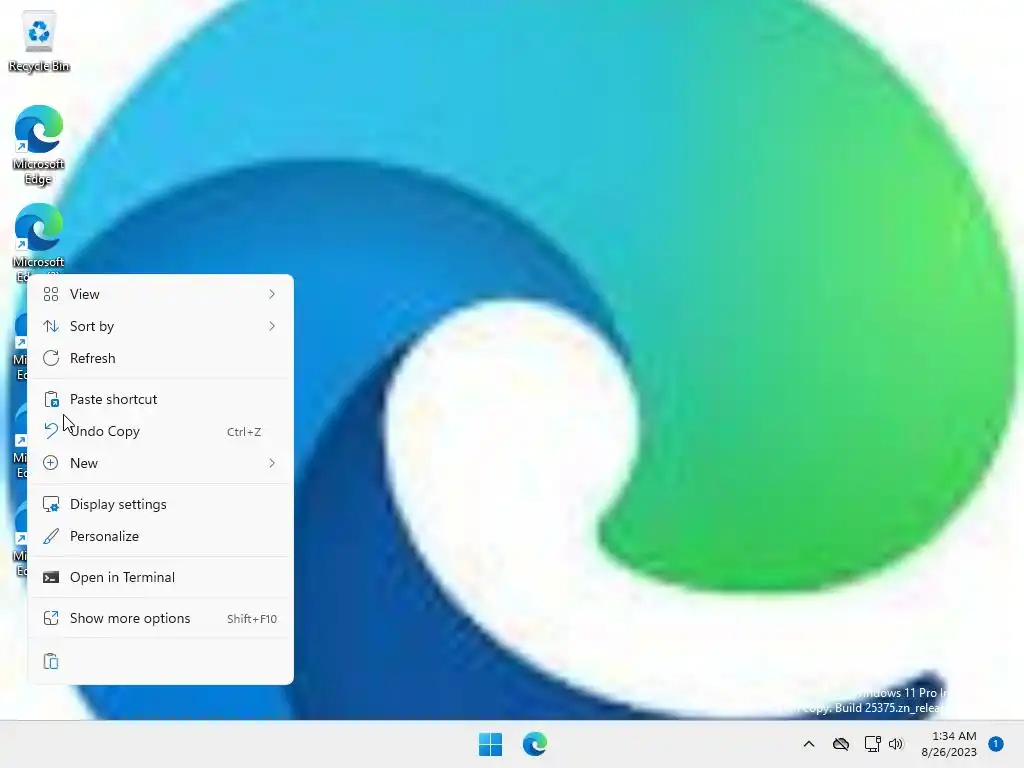Click the View grid icon

51,294
